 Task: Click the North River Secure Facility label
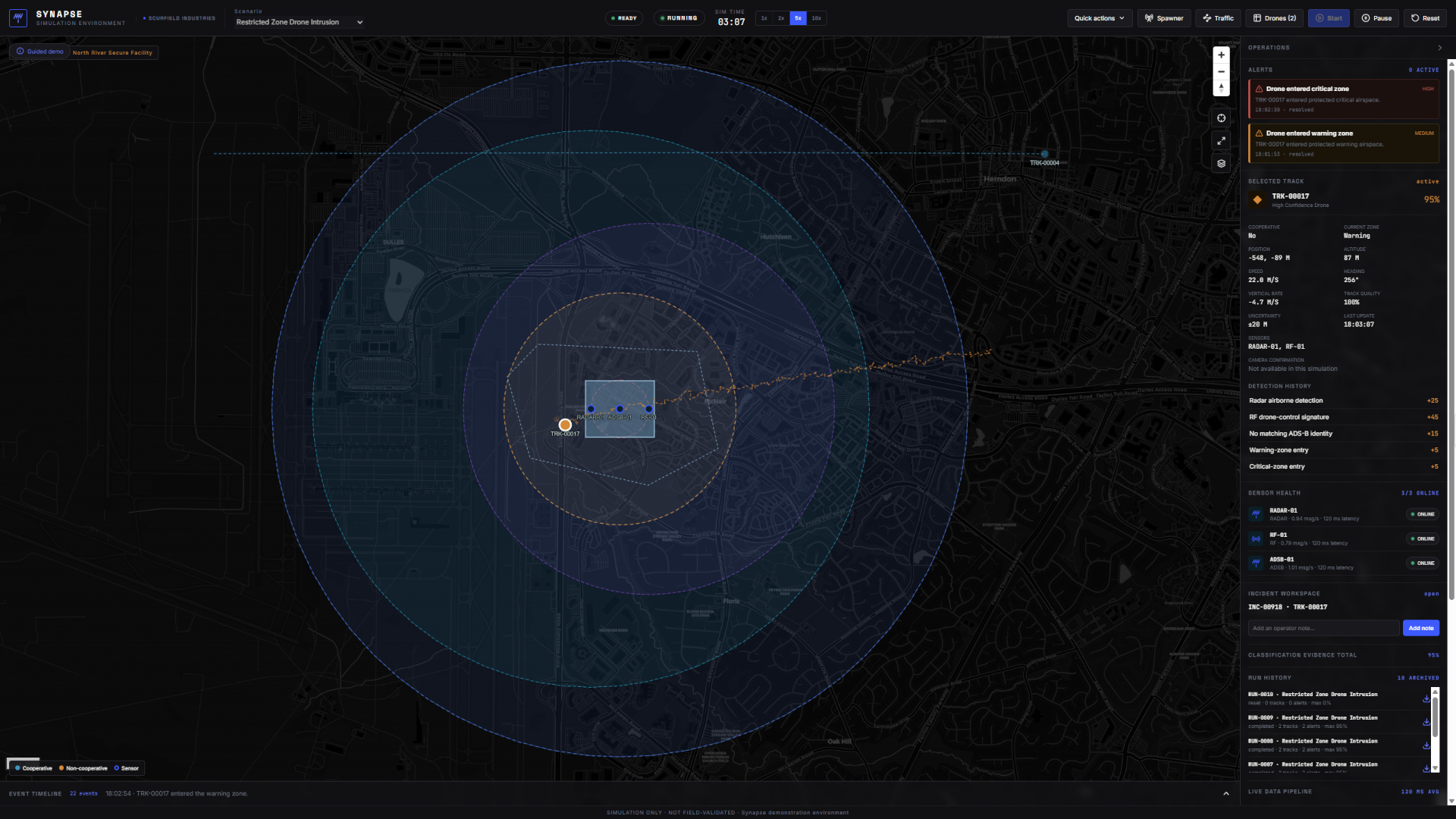[112, 53]
